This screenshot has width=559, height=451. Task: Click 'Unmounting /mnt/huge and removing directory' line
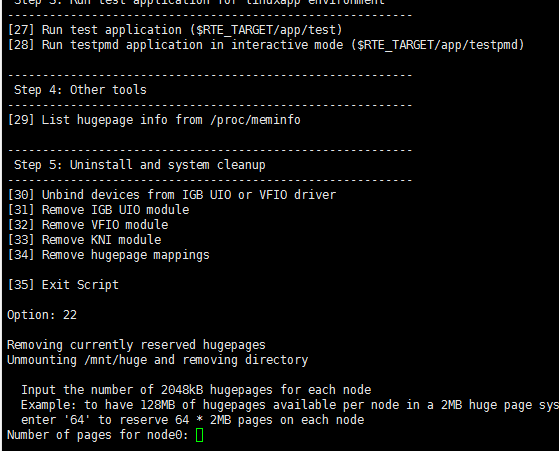158,360
